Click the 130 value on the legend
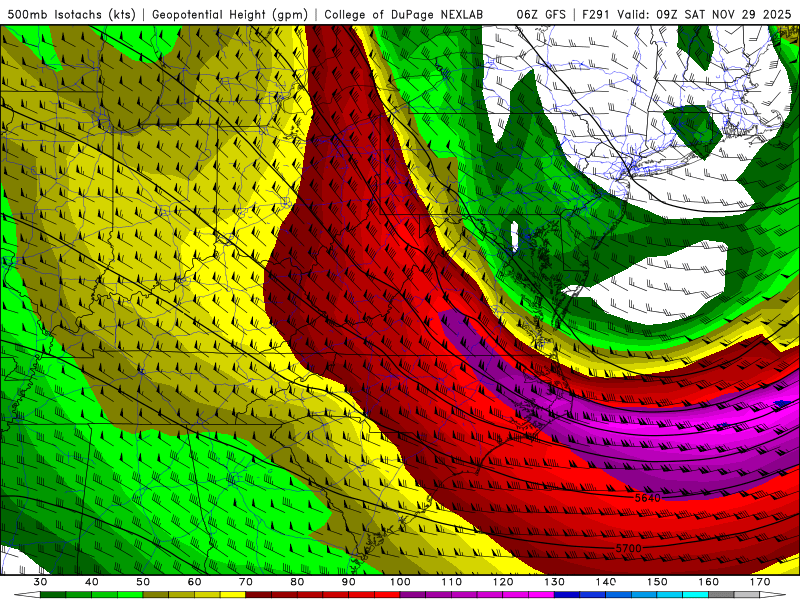Viewport: 800px width, 600px height. [555, 582]
